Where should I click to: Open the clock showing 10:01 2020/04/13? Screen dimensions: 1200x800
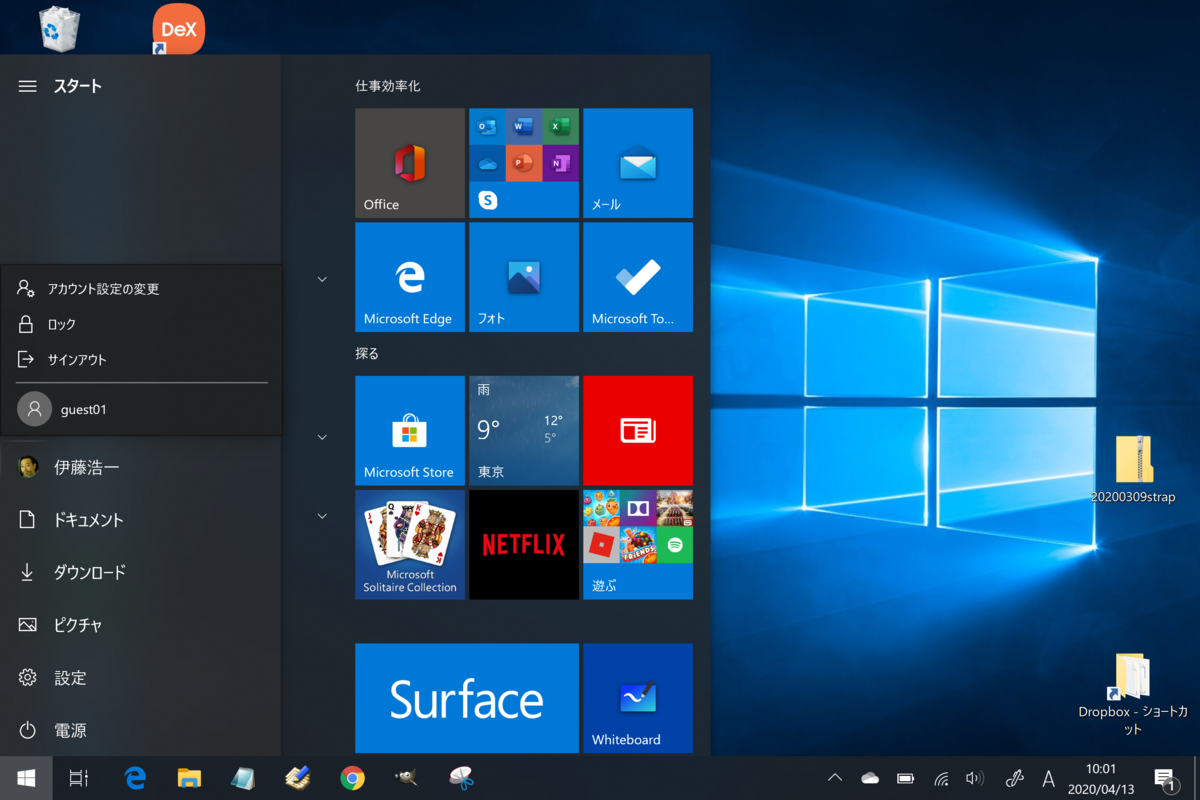(x=1100, y=778)
